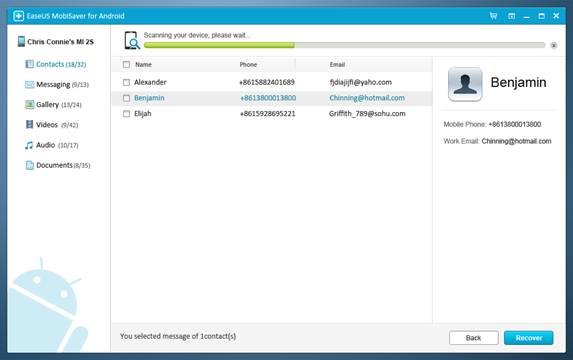
Task: Click the Recover button
Action: (529, 338)
